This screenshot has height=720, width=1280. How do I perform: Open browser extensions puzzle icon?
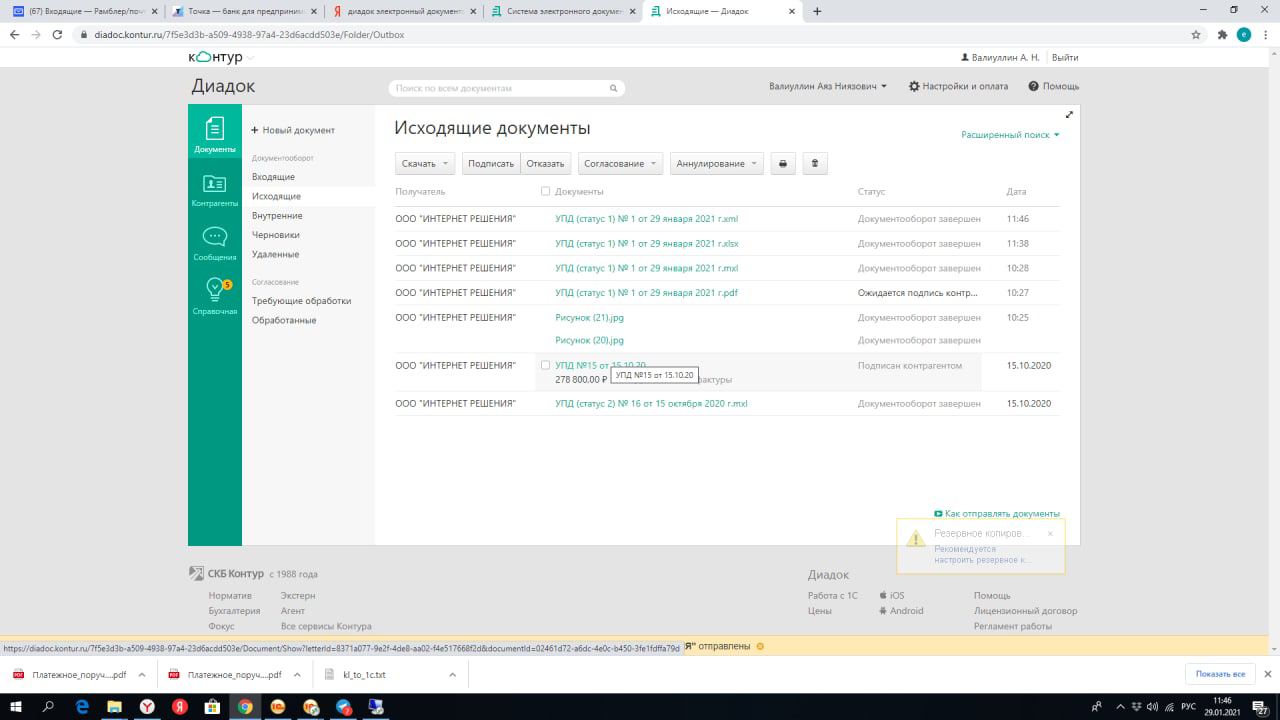(x=1222, y=34)
